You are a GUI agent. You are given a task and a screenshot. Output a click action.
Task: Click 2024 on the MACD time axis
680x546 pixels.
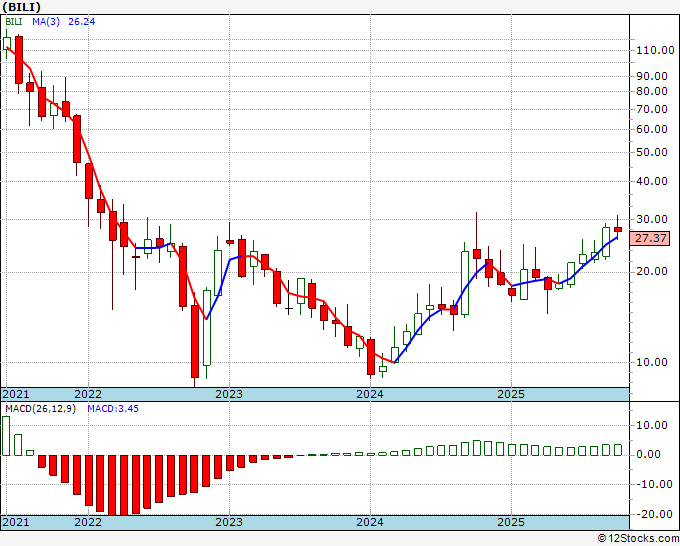tap(370, 522)
